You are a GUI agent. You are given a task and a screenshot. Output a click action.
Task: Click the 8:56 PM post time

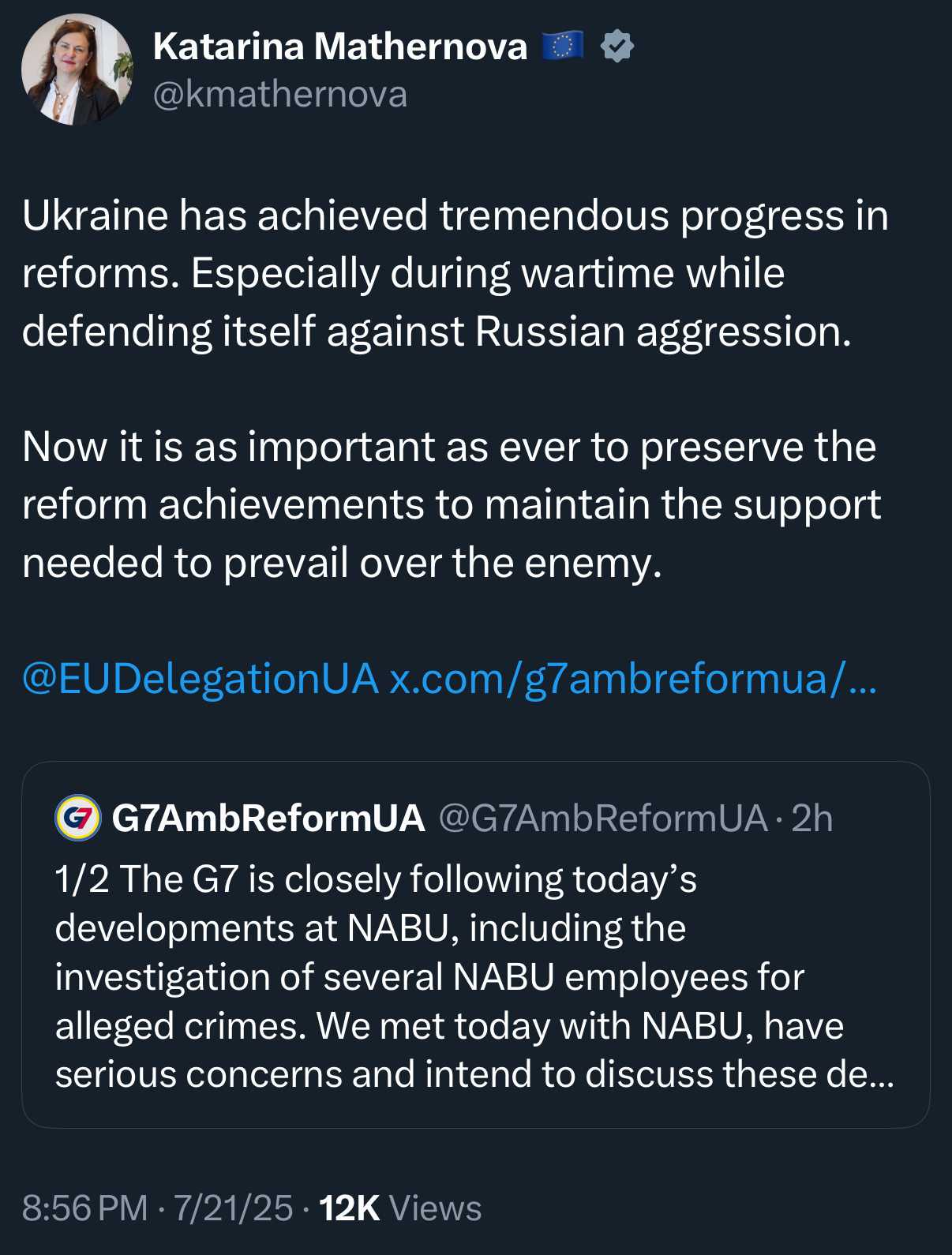pyautogui.click(x=84, y=1208)
